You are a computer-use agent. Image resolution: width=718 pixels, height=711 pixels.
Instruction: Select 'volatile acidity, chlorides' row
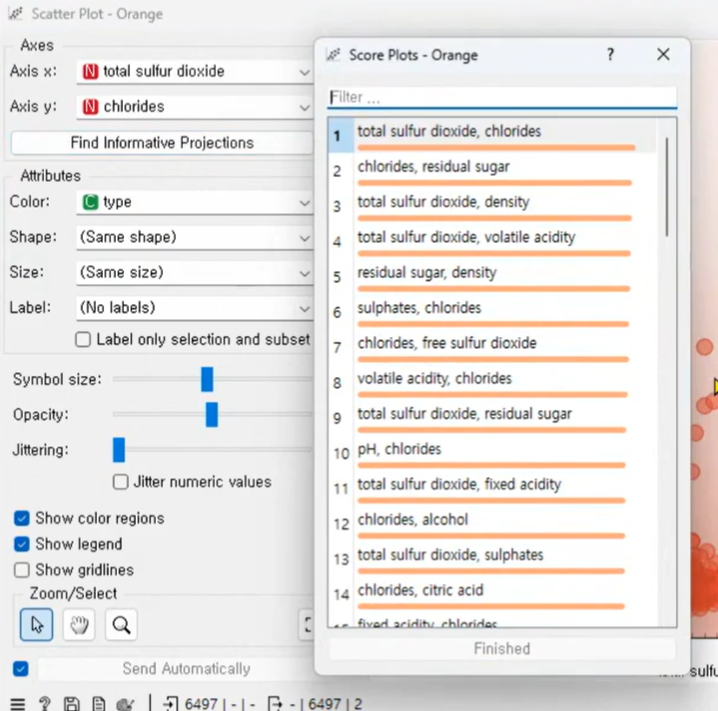point(492,382)
